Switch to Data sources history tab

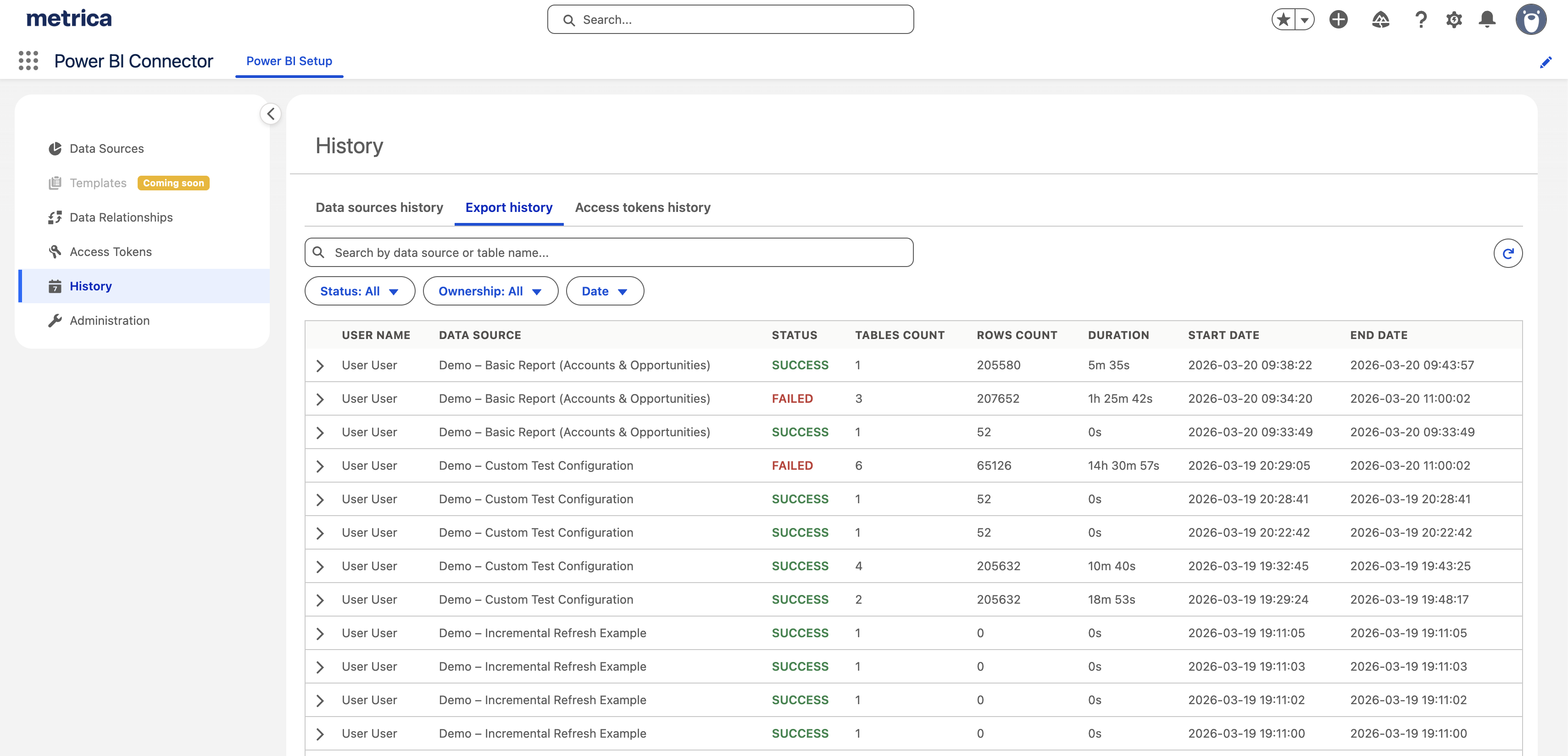pyautogui.click(x=378, y=207)
